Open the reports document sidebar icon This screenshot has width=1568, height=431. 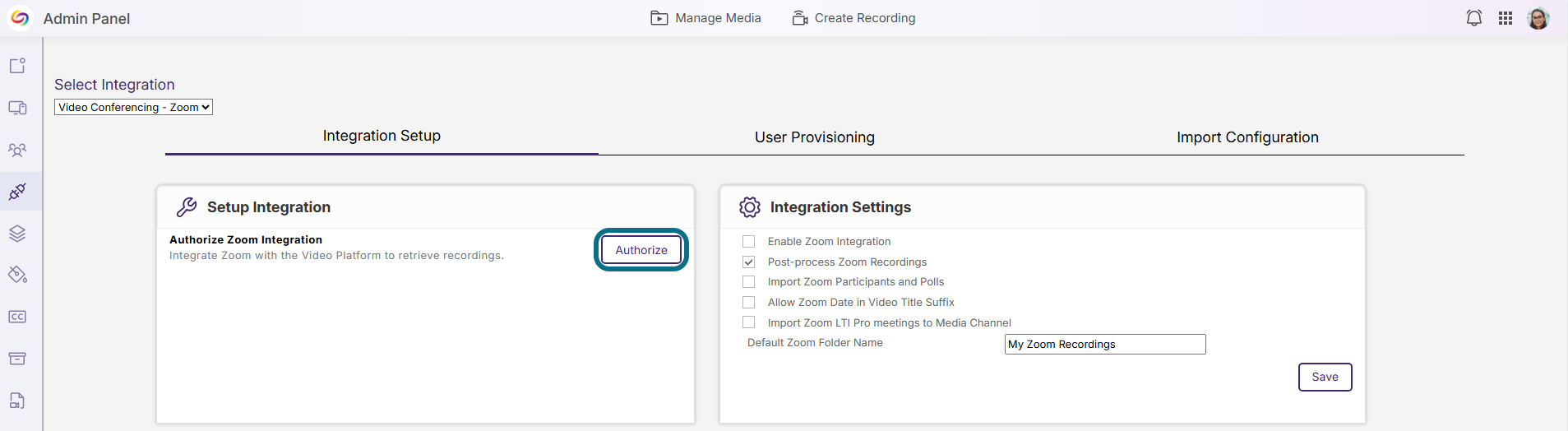[17, 401]
